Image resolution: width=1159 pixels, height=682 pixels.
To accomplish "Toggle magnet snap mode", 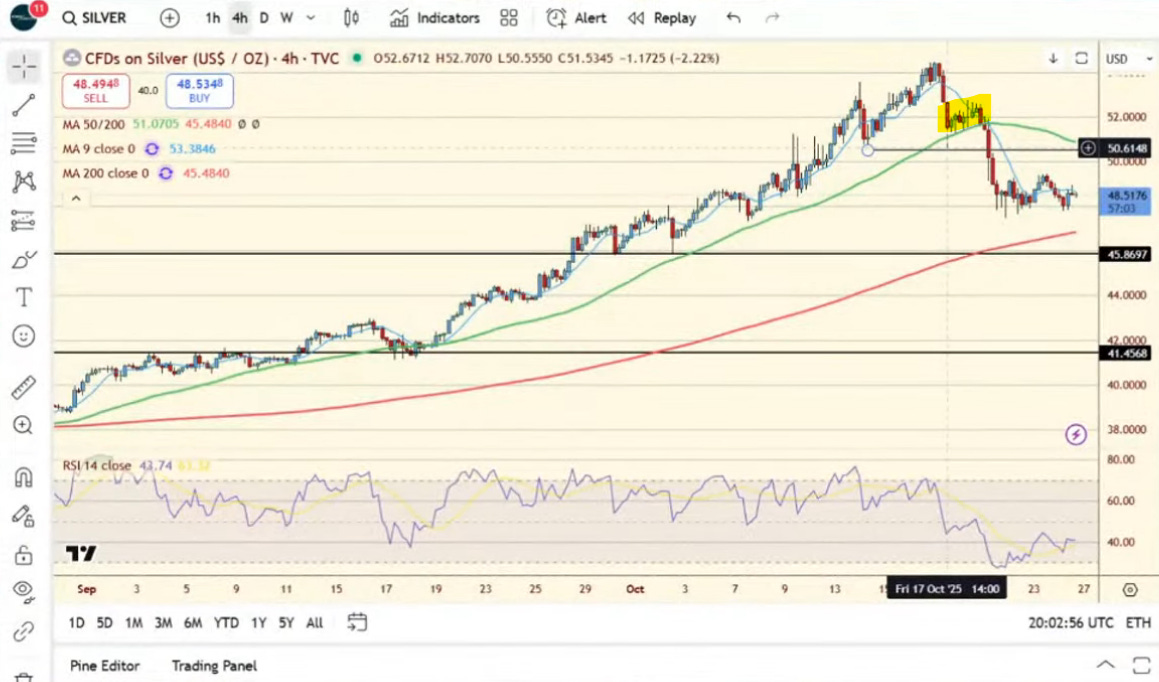I will pos(24,477).
